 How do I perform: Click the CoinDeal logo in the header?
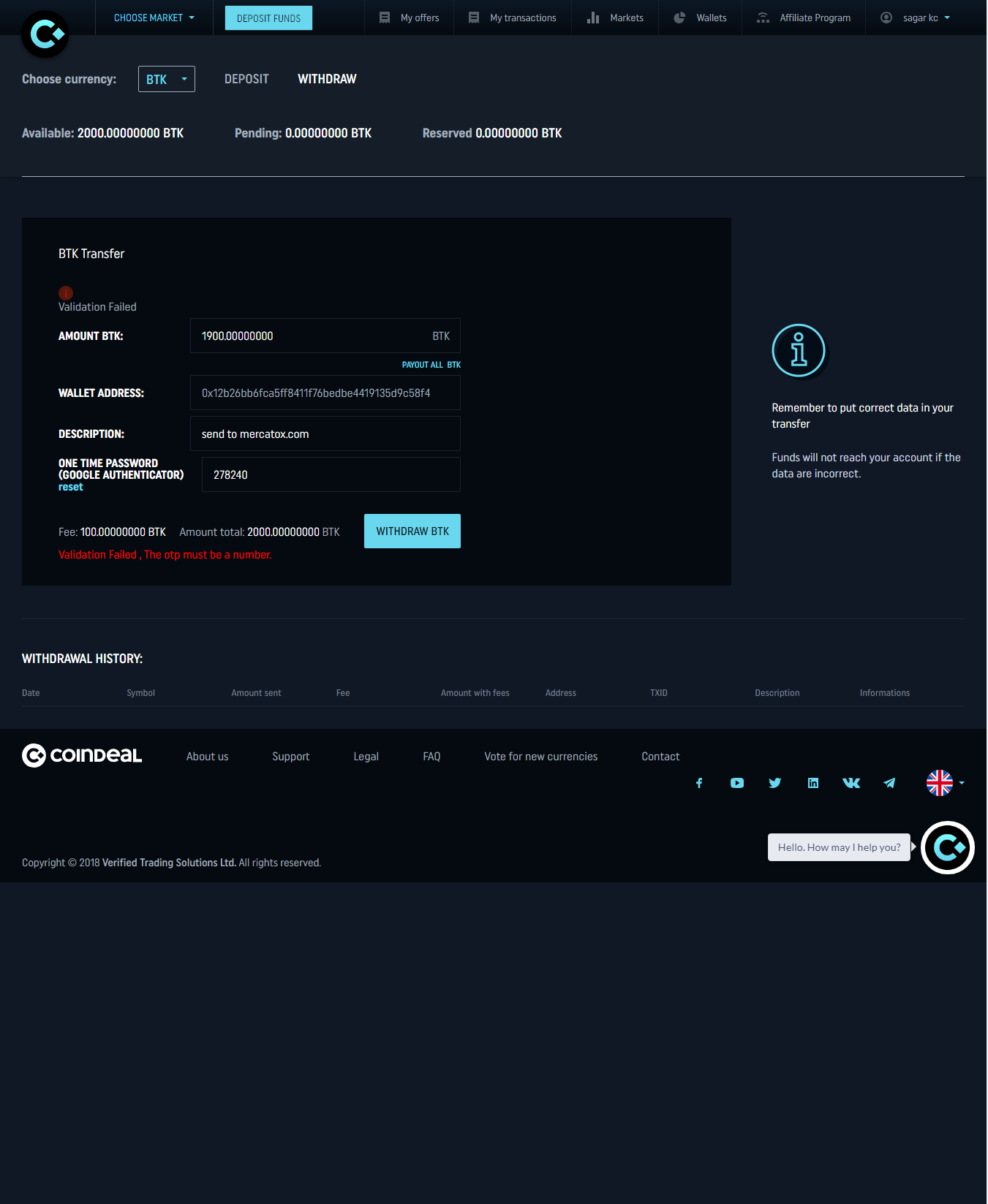point(45,34)
